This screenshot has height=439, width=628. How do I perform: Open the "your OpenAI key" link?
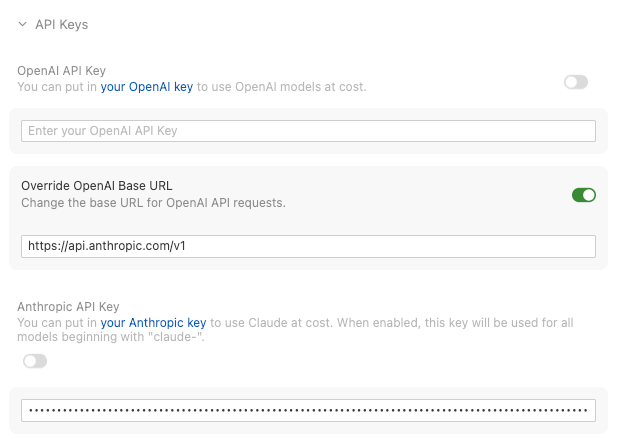click(x=147, y=87)
